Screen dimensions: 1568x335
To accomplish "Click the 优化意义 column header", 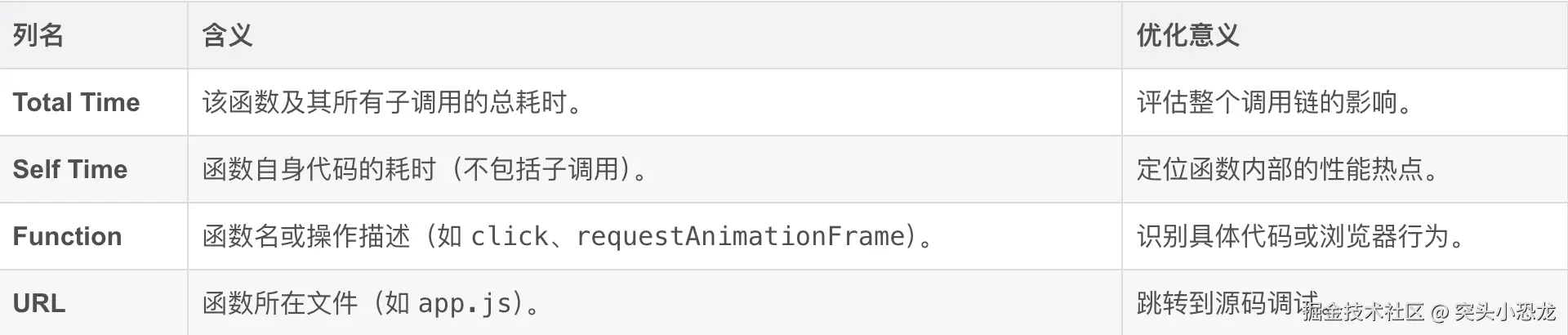I will 1187,35.
